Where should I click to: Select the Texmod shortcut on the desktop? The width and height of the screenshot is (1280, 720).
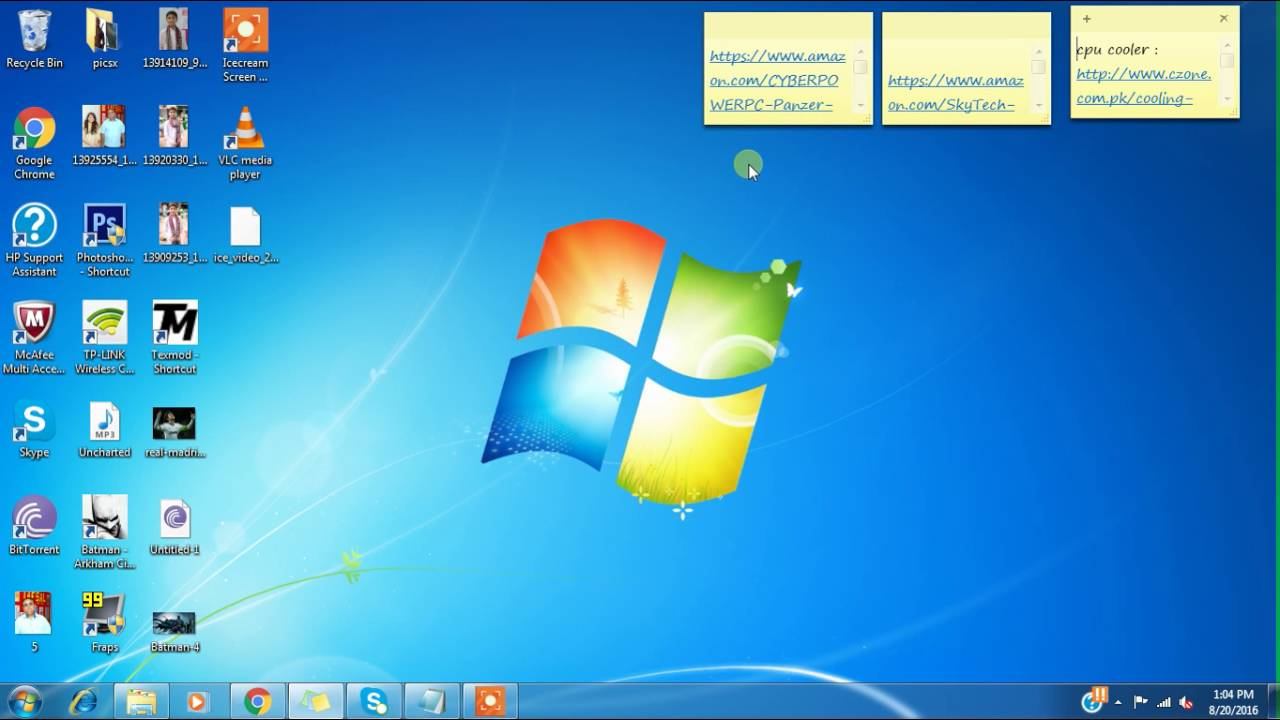pos(175,338)
